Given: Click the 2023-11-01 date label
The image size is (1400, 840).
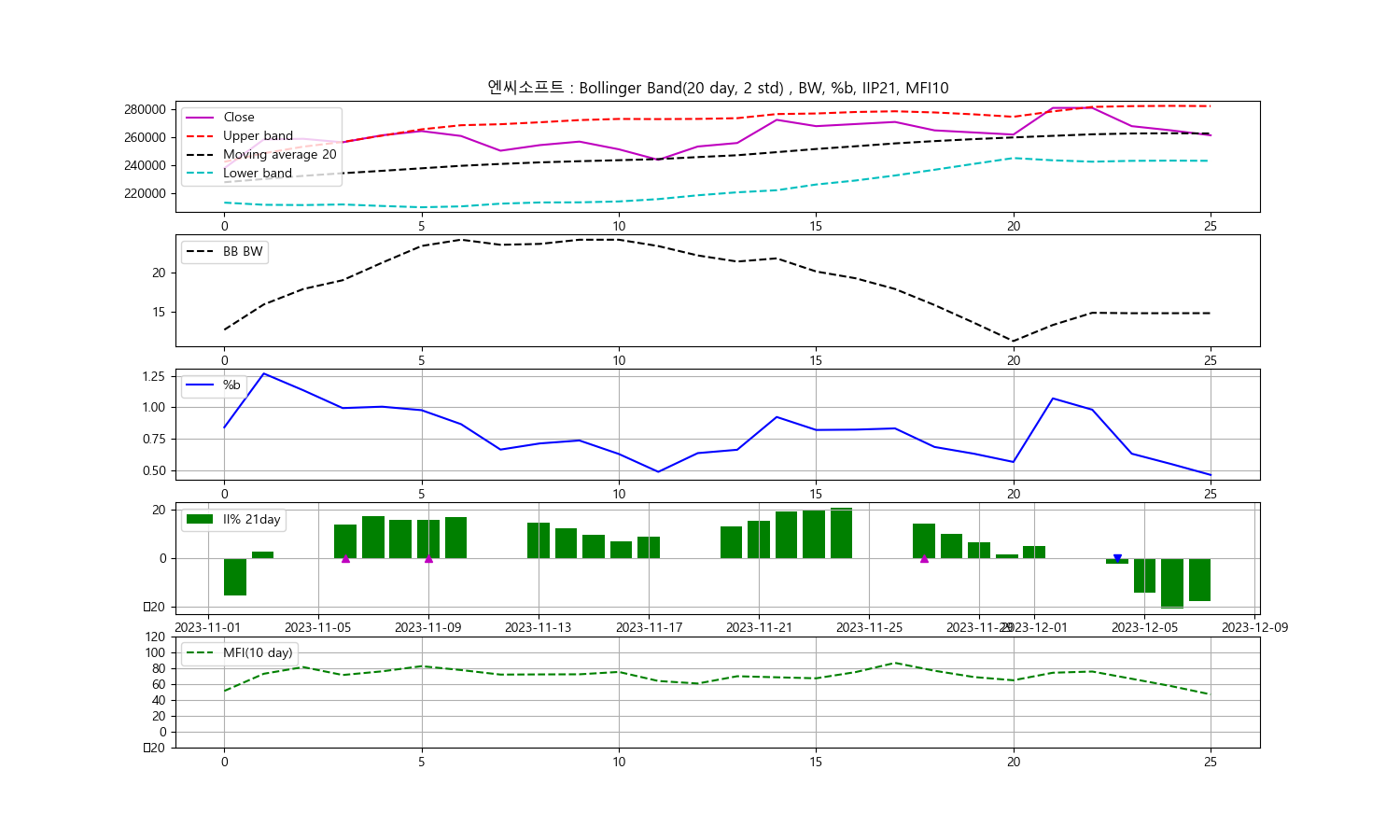Looking at the screenshot, I should [208, 627].
